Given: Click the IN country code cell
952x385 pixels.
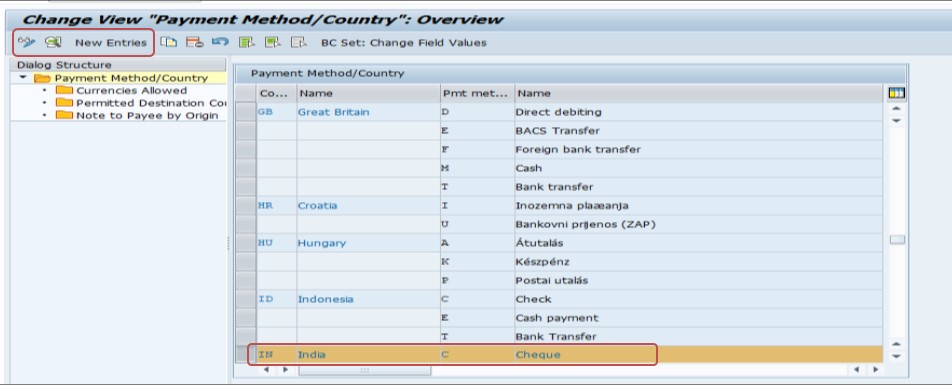Looking at the screenshot, I should click(x=276, y=355).
